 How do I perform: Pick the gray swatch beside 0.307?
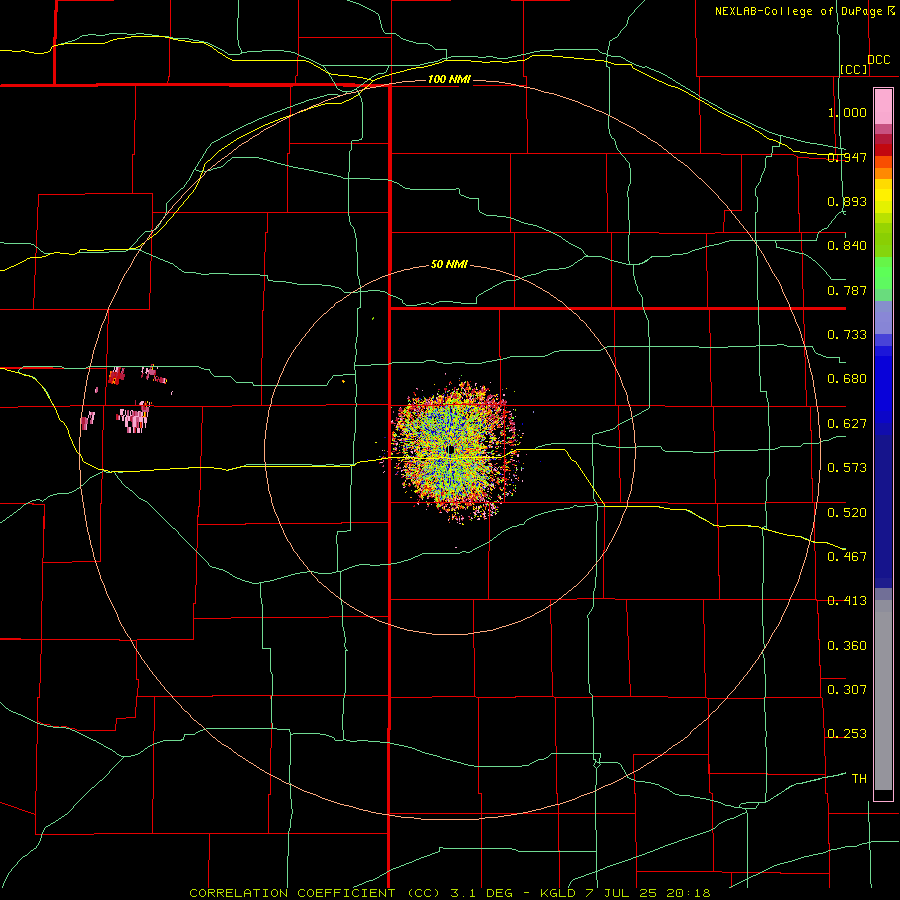[883, 700]
